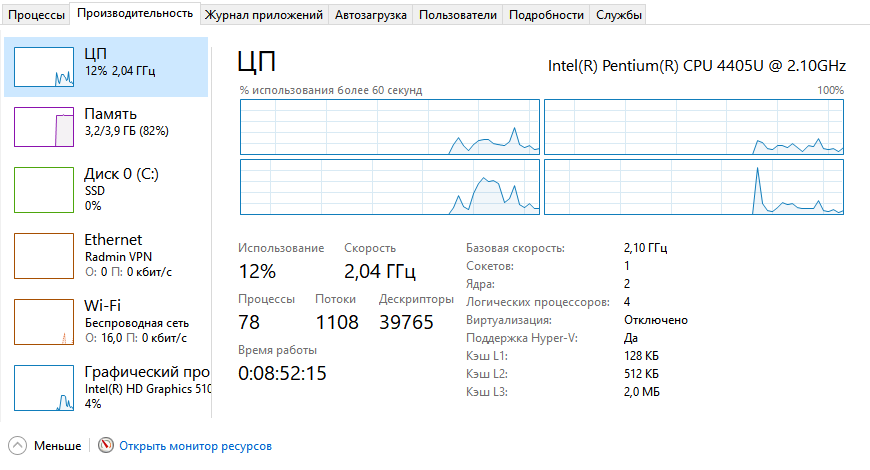870x470 pixels.
Task: Select the Ethernet Radmin VPN graph icon
Action: (45, 255)
